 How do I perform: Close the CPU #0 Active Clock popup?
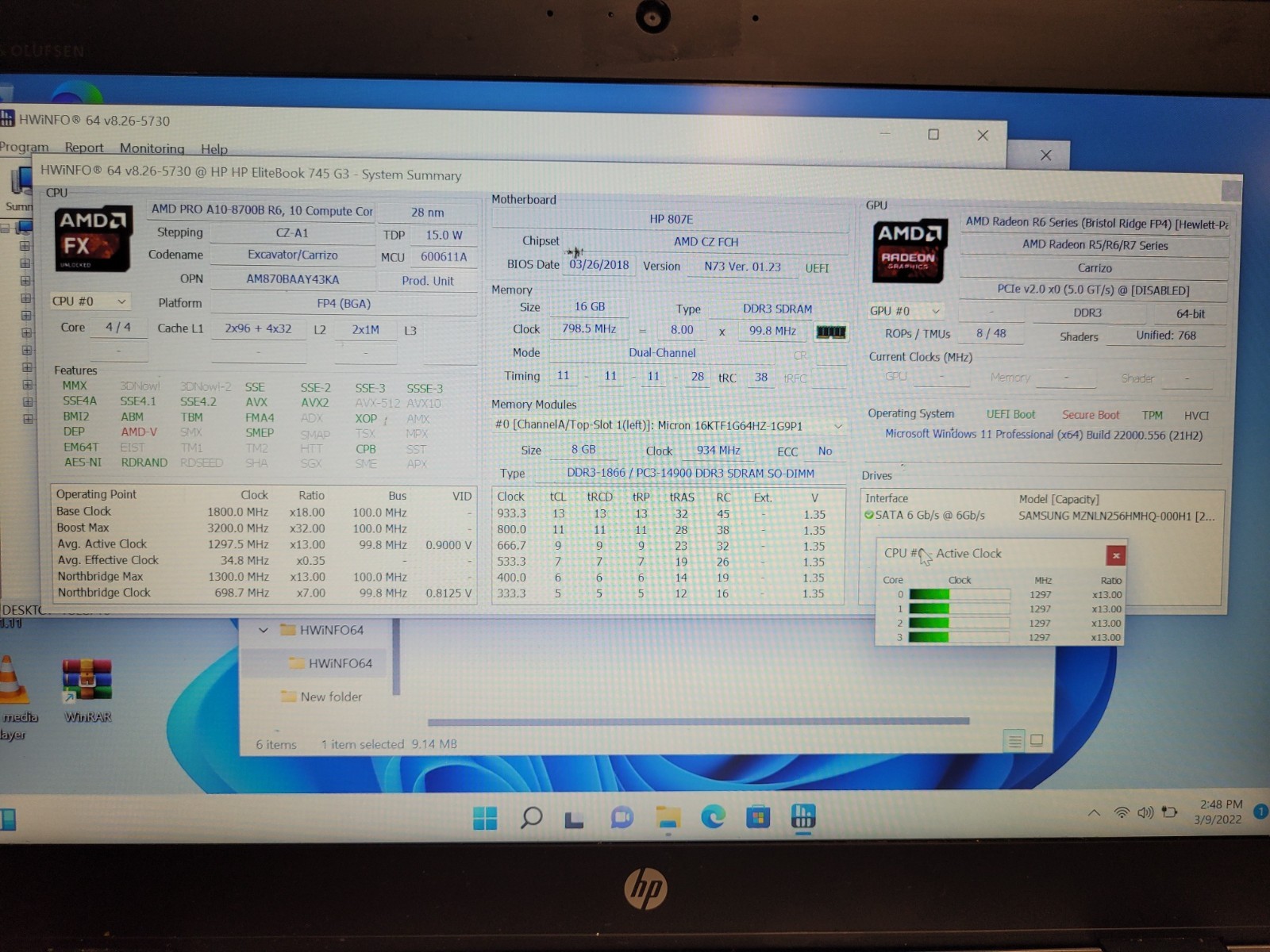tap(1115, 555)
